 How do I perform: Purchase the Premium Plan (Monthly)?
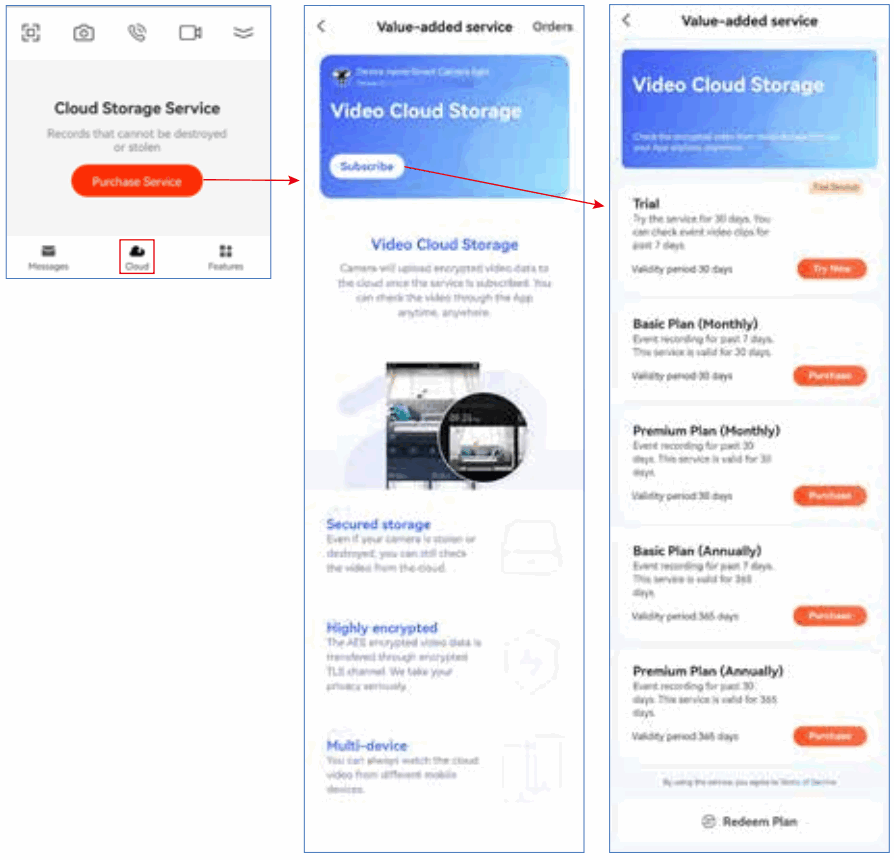[x=830, y=496]
